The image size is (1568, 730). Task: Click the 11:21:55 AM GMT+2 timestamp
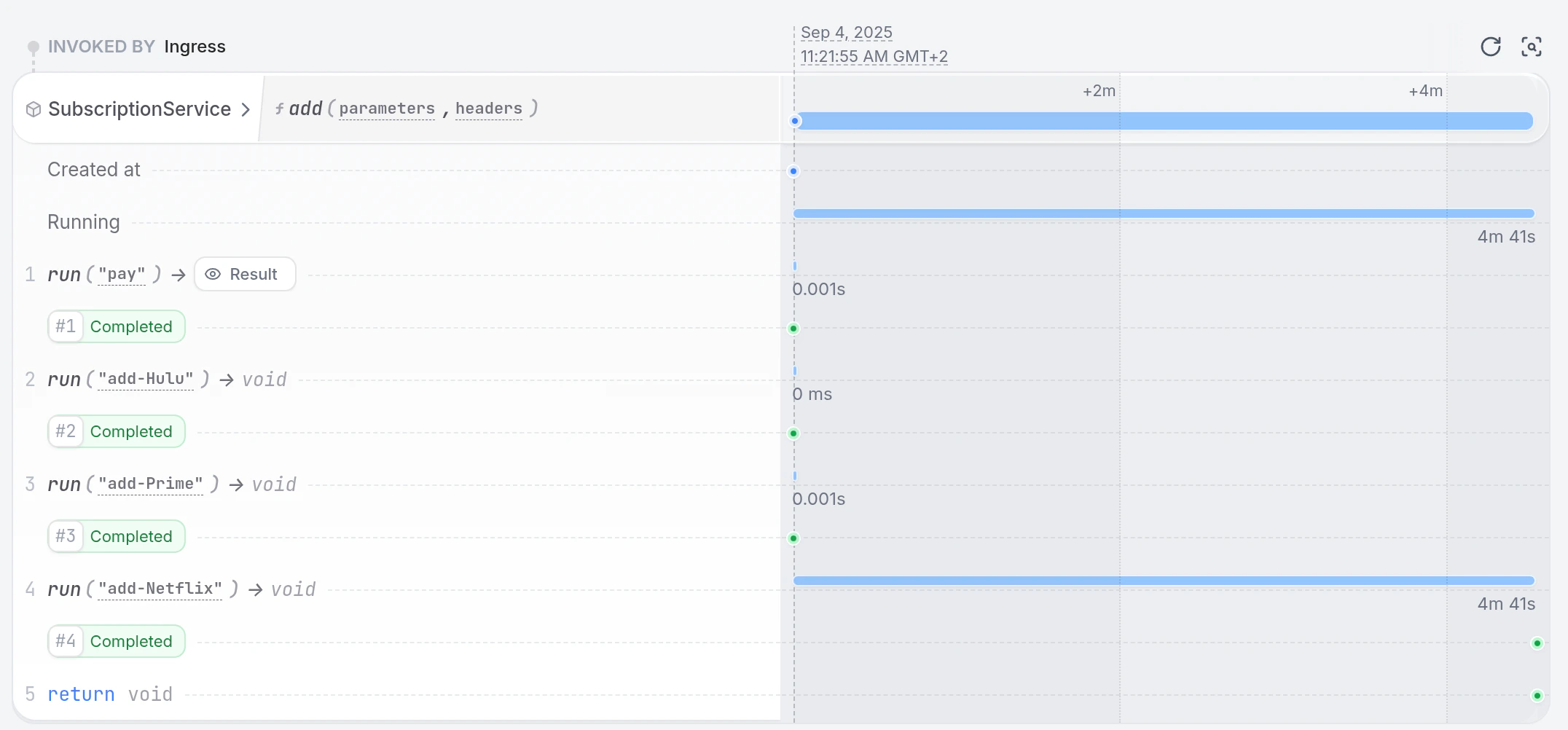coord(874,57)
